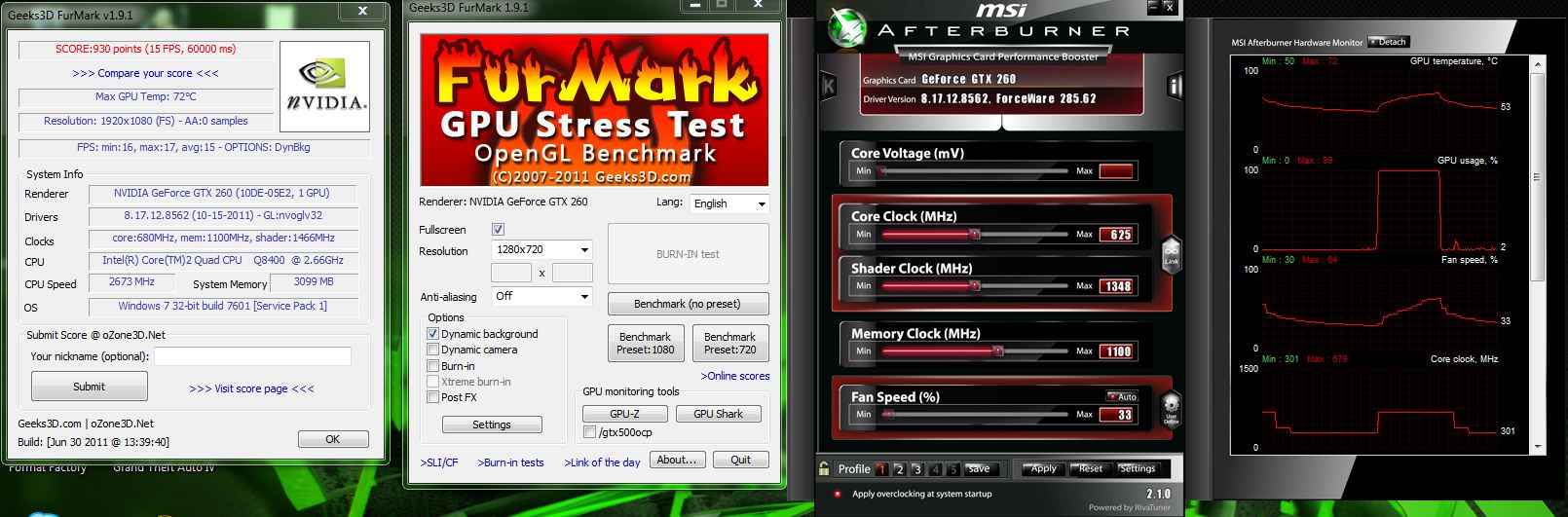The height and width of the screenshot is (517, 1568).
Task: Click the custom resolution height field
Action: [573, 273]
